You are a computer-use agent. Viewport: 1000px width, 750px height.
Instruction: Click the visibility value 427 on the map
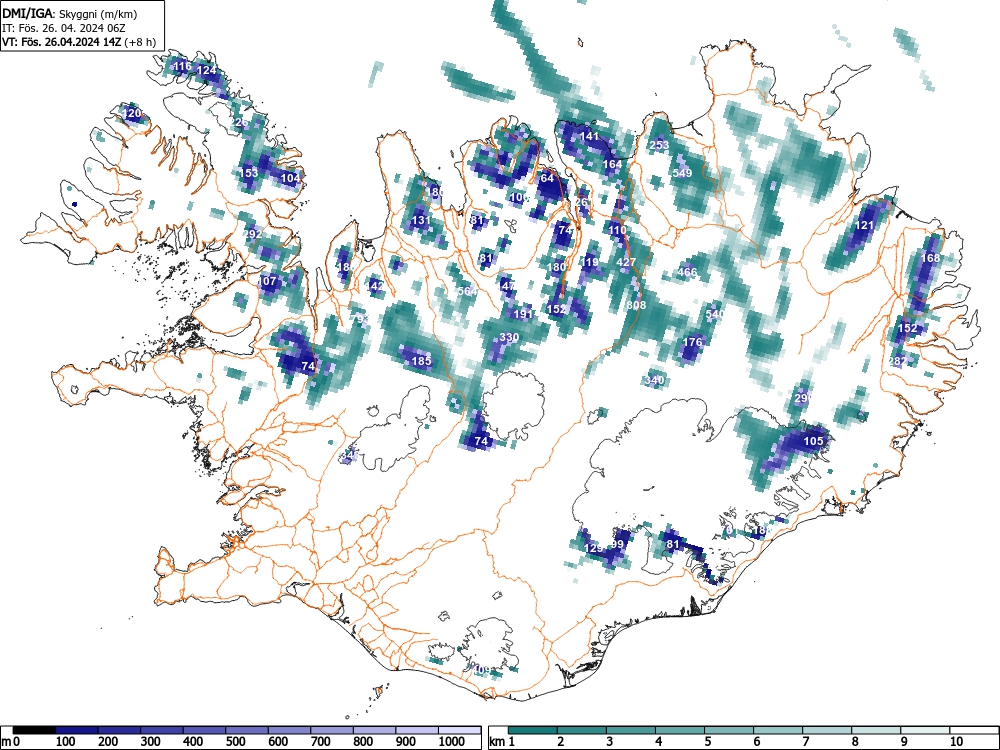626,262
